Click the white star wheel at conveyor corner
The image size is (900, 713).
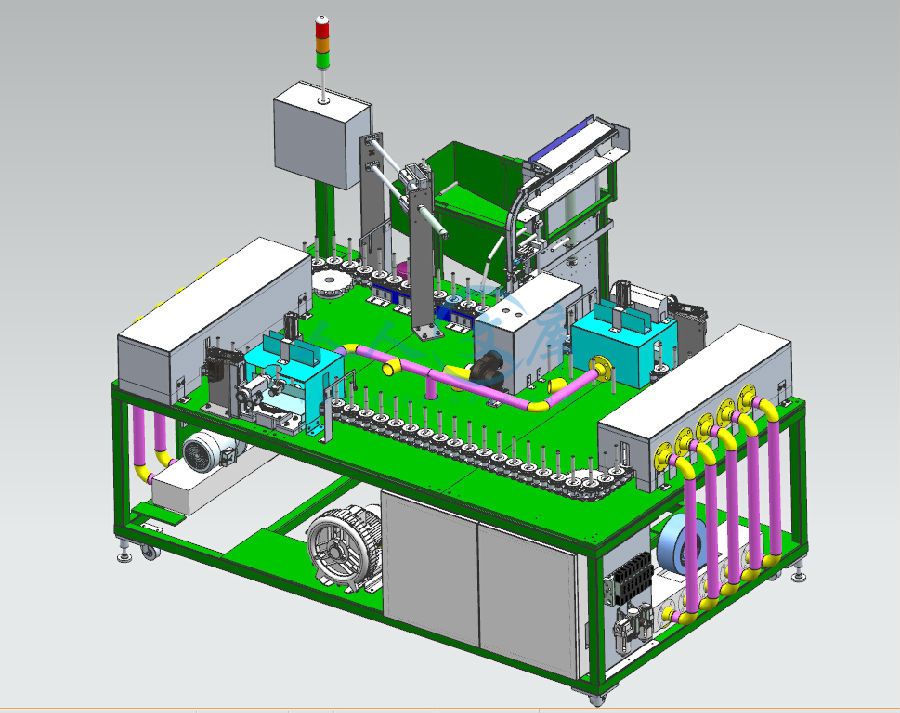tap(330, 277)
